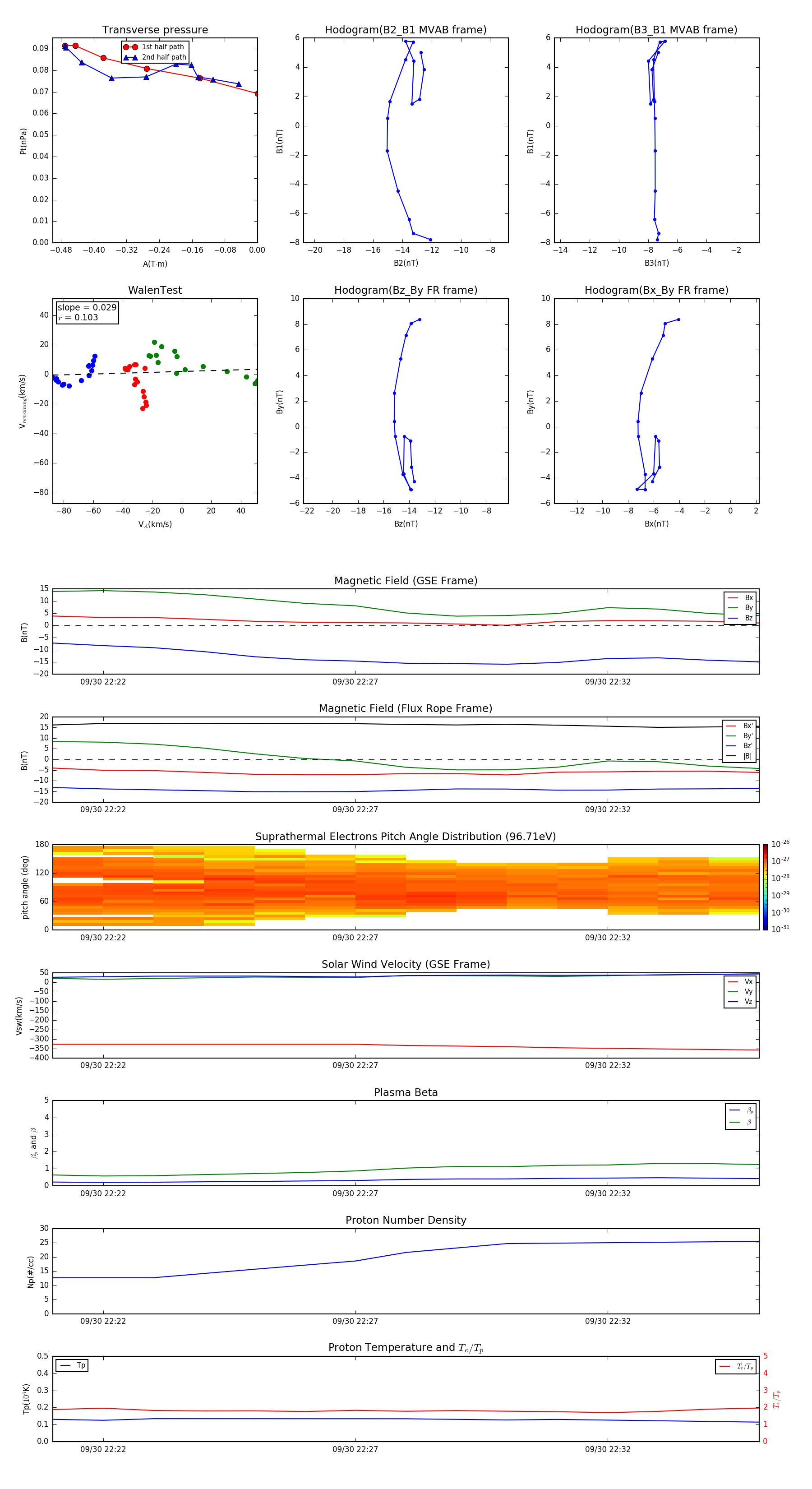Image resolution: width=812 pixels, height=1489 pixels.
Task: Click the Suprathermal Electrons Pitch Angle Distribution title
Action: pos(406,837)
